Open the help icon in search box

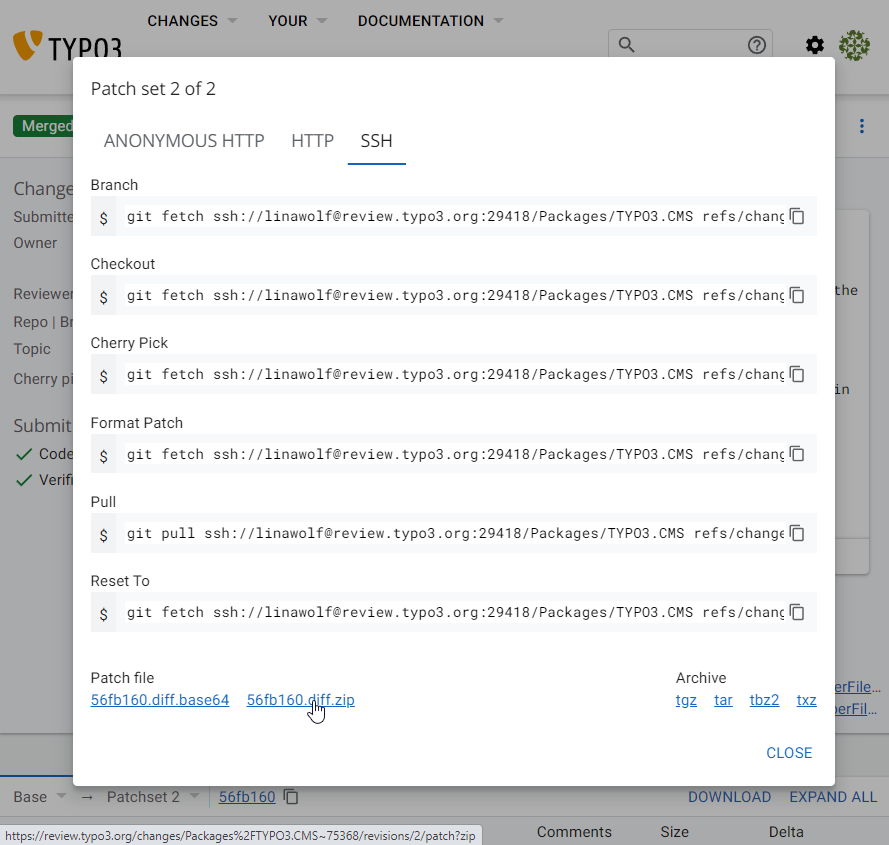(x=756, y=45)
